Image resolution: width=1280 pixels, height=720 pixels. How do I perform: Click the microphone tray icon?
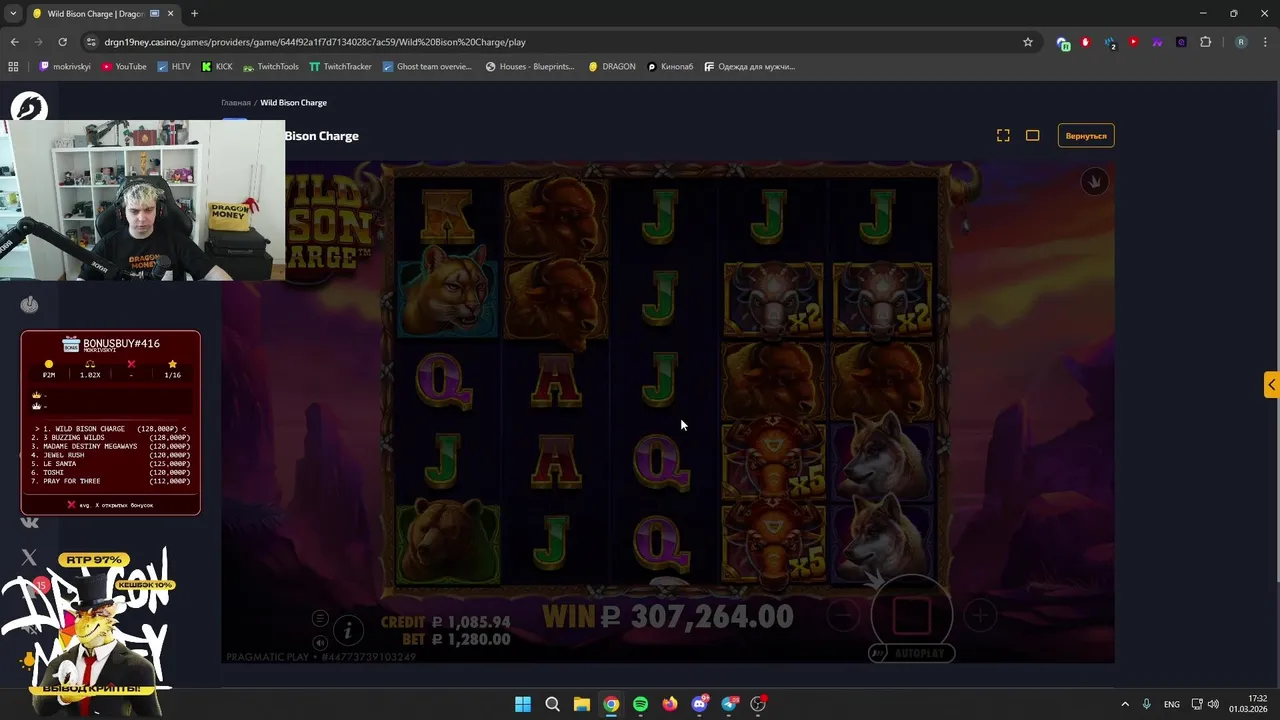pos(1147,704)
